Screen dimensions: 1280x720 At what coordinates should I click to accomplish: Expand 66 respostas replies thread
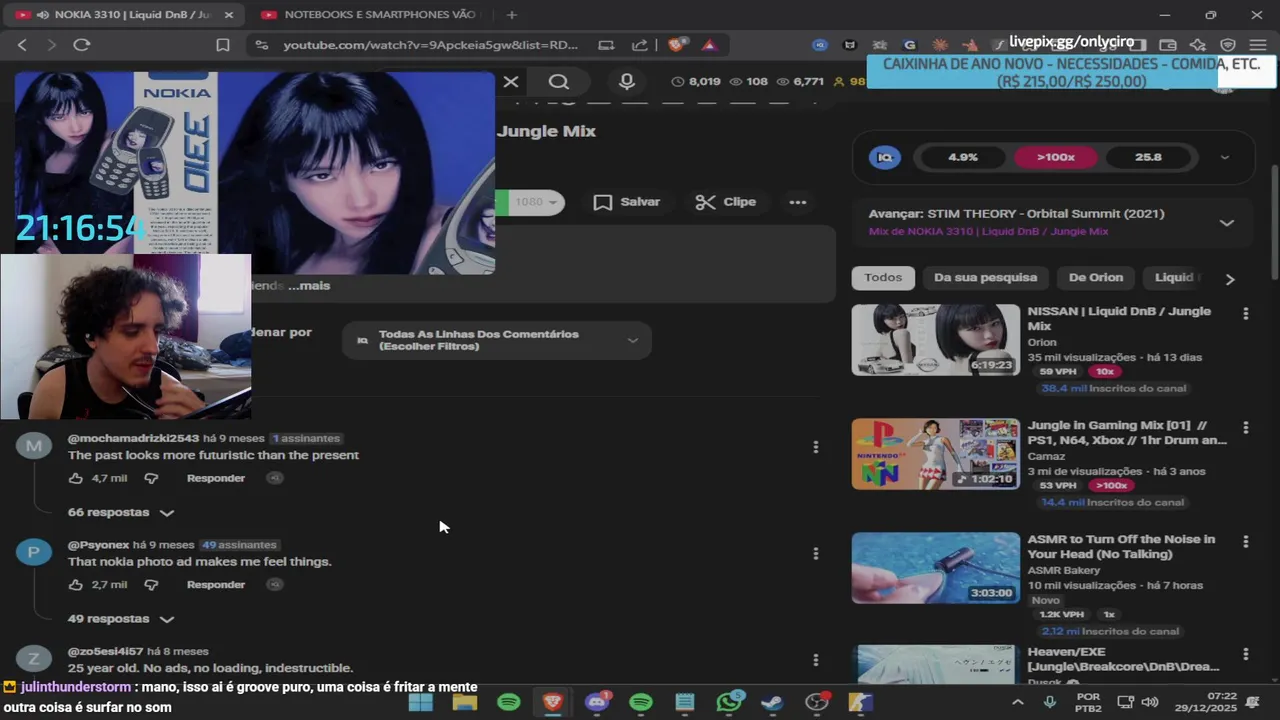tap(121, 512)
